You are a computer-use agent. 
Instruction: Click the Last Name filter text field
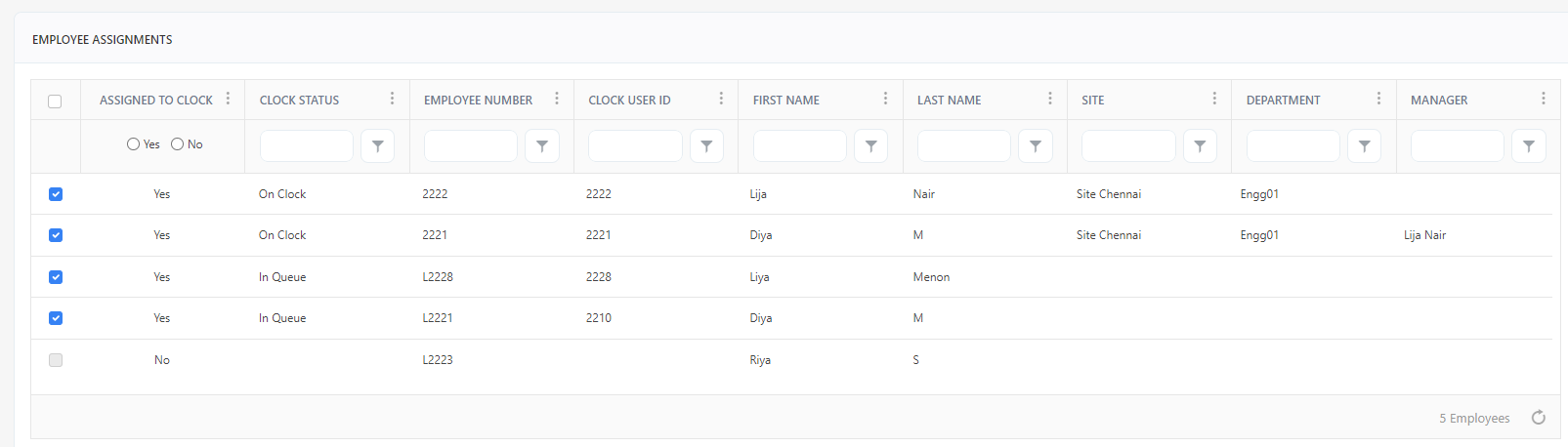[x=963, y=145]
